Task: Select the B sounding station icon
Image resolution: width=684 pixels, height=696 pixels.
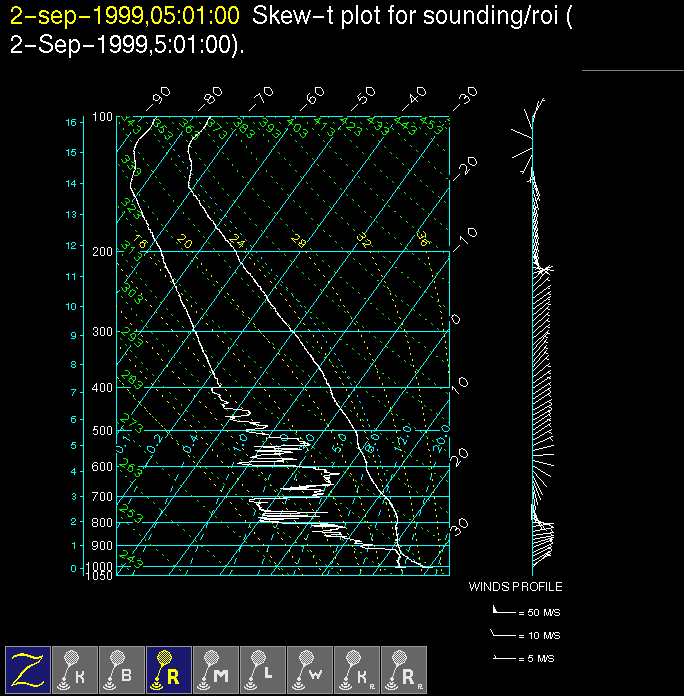Action: click(122, 669)
